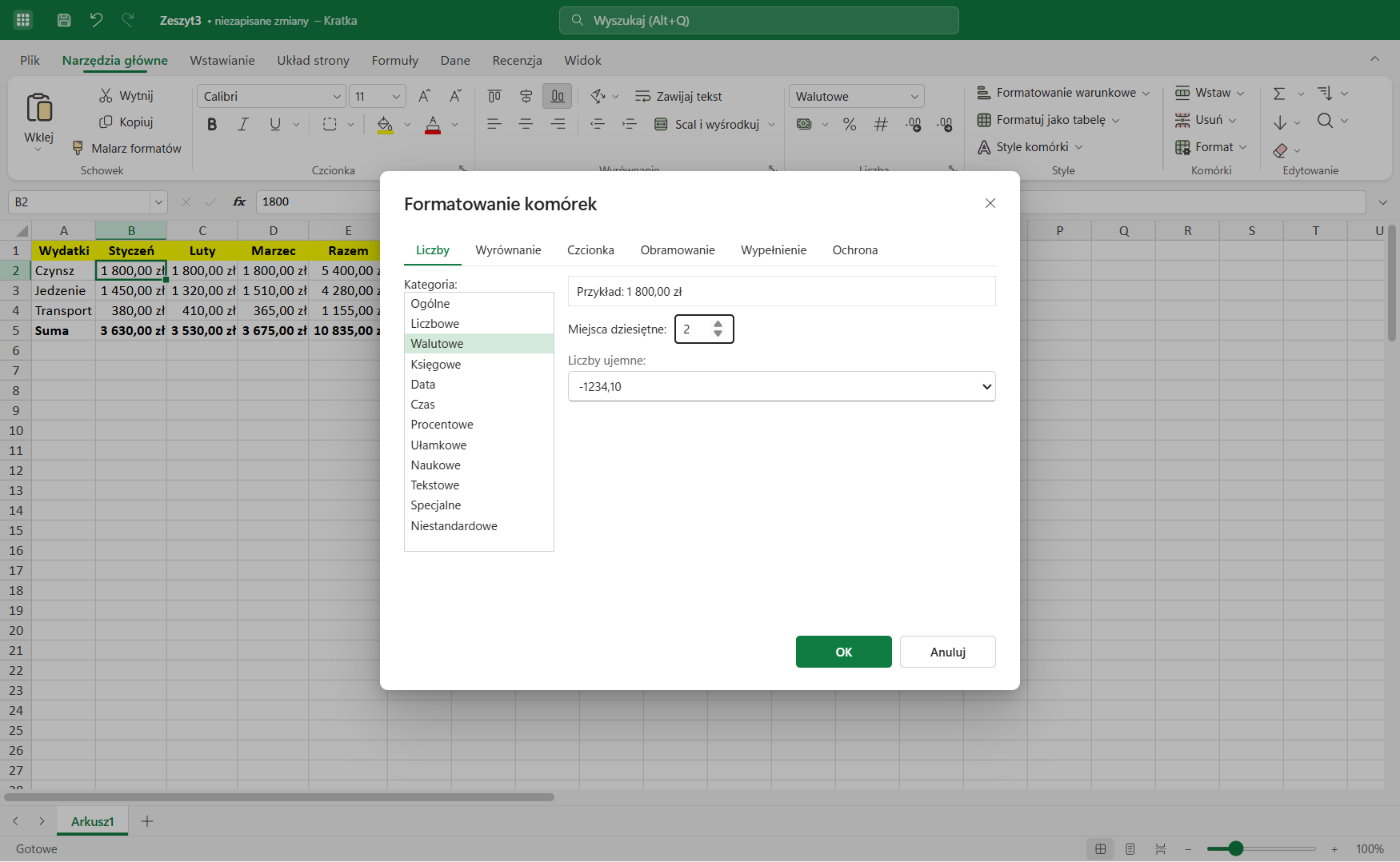1400x862 pixels.
Task: Click the Decrease font size icon
Action: [x=455, y=96]
